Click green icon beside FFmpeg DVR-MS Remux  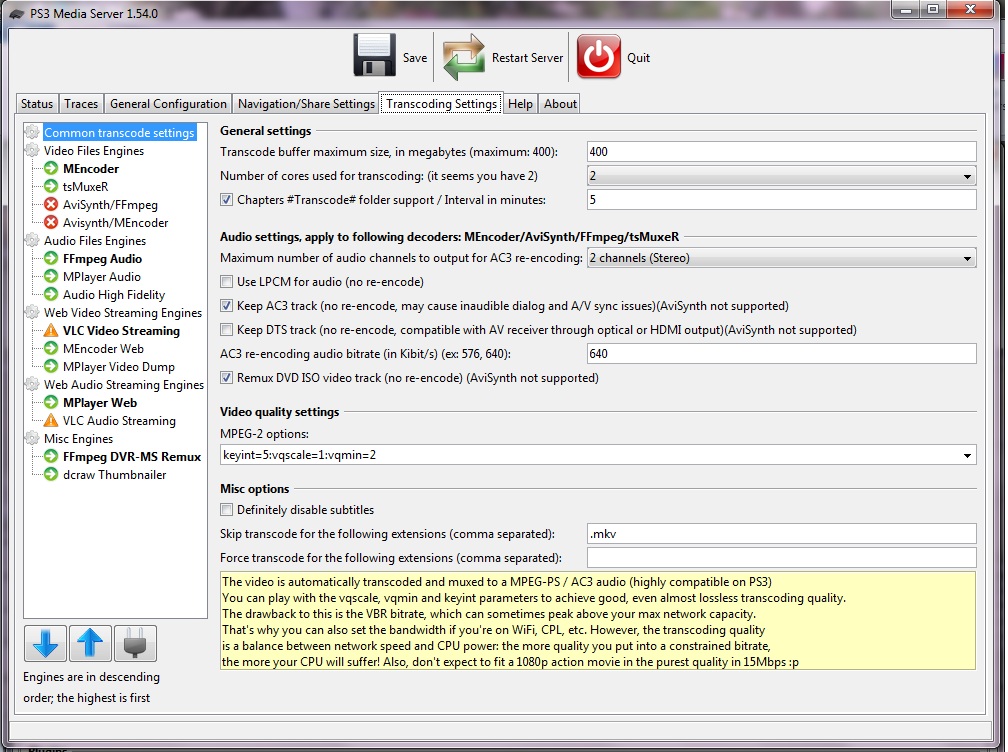(x=51, y=456)
